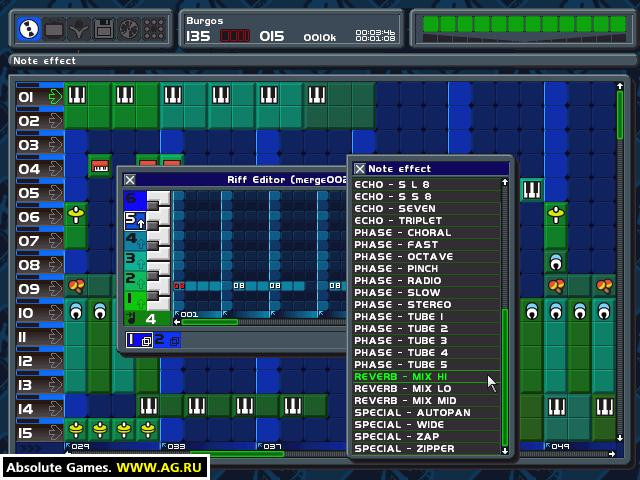Image resolution: width=640 pixels, height=480 pixels.
Task: Click the note length icon beside the 4 in the Riff Editor
Action: click(x=131, y=318)
